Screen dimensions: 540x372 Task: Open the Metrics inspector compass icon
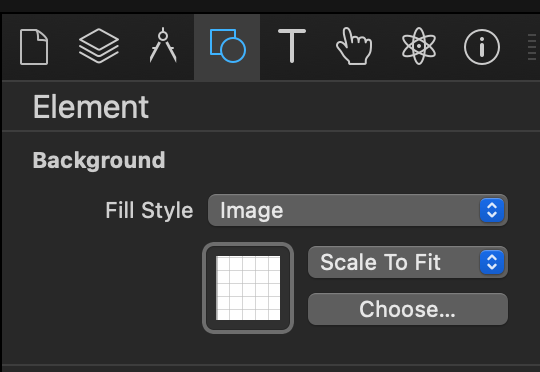tap(163, 45)
